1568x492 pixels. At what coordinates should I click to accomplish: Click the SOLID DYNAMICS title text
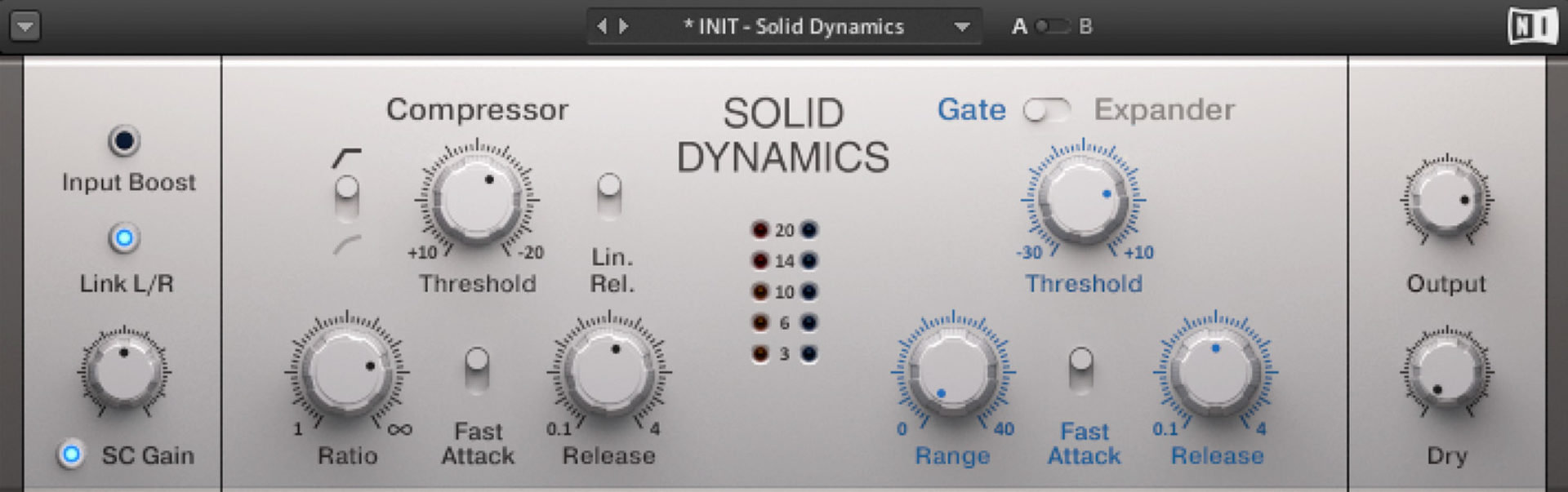[783, 135]
